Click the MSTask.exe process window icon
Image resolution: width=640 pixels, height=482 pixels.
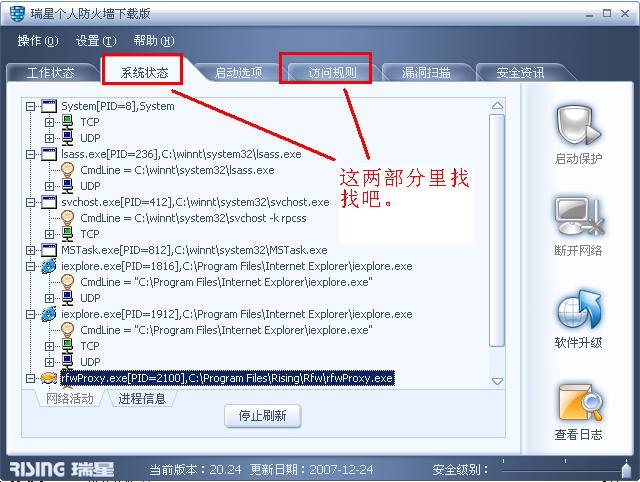(49, 250)
